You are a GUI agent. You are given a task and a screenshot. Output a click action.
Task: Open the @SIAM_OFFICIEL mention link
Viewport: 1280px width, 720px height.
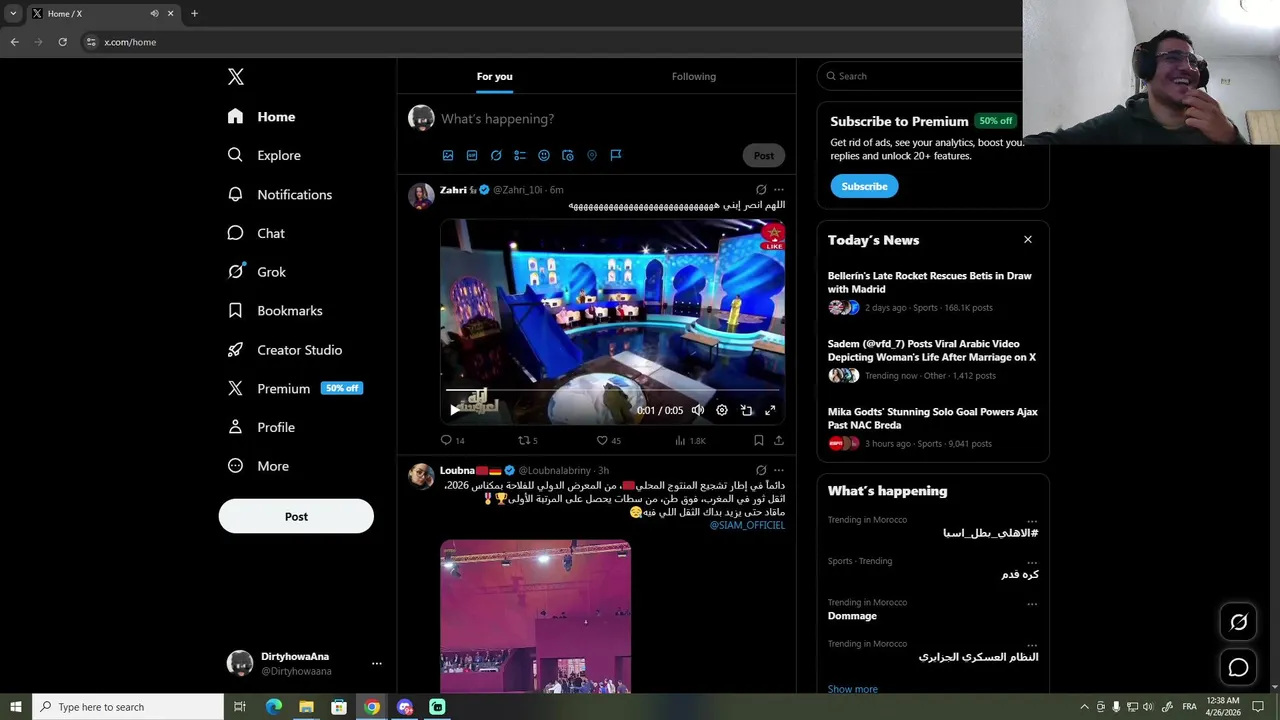(x=747, y=525)
